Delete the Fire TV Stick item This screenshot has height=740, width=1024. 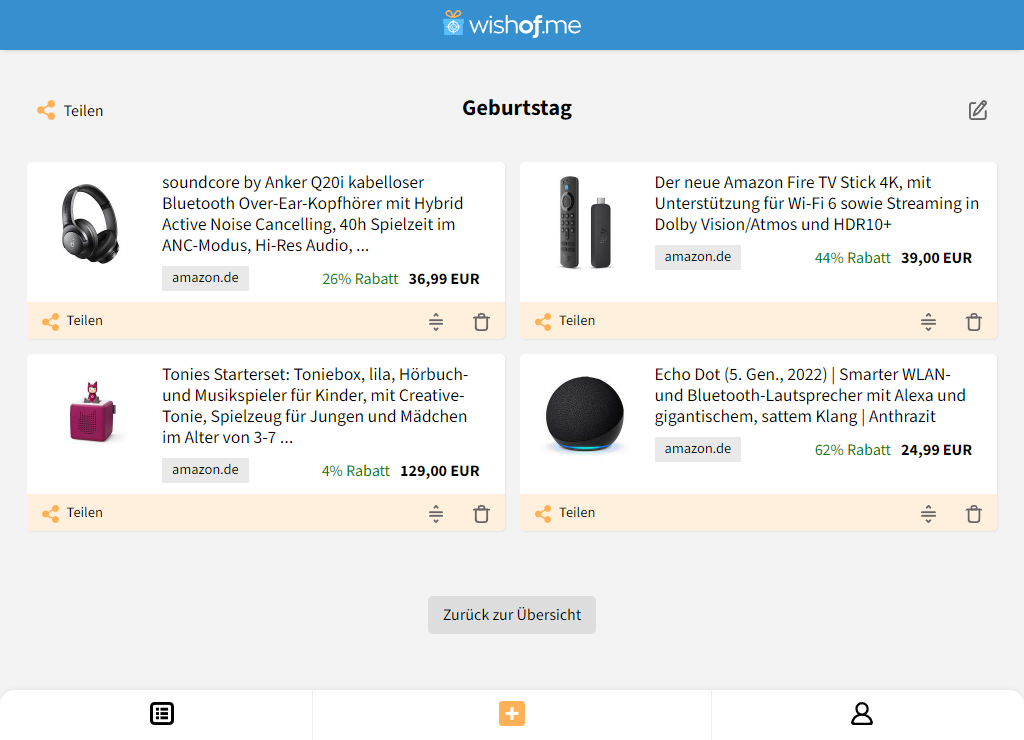[973, 321]
